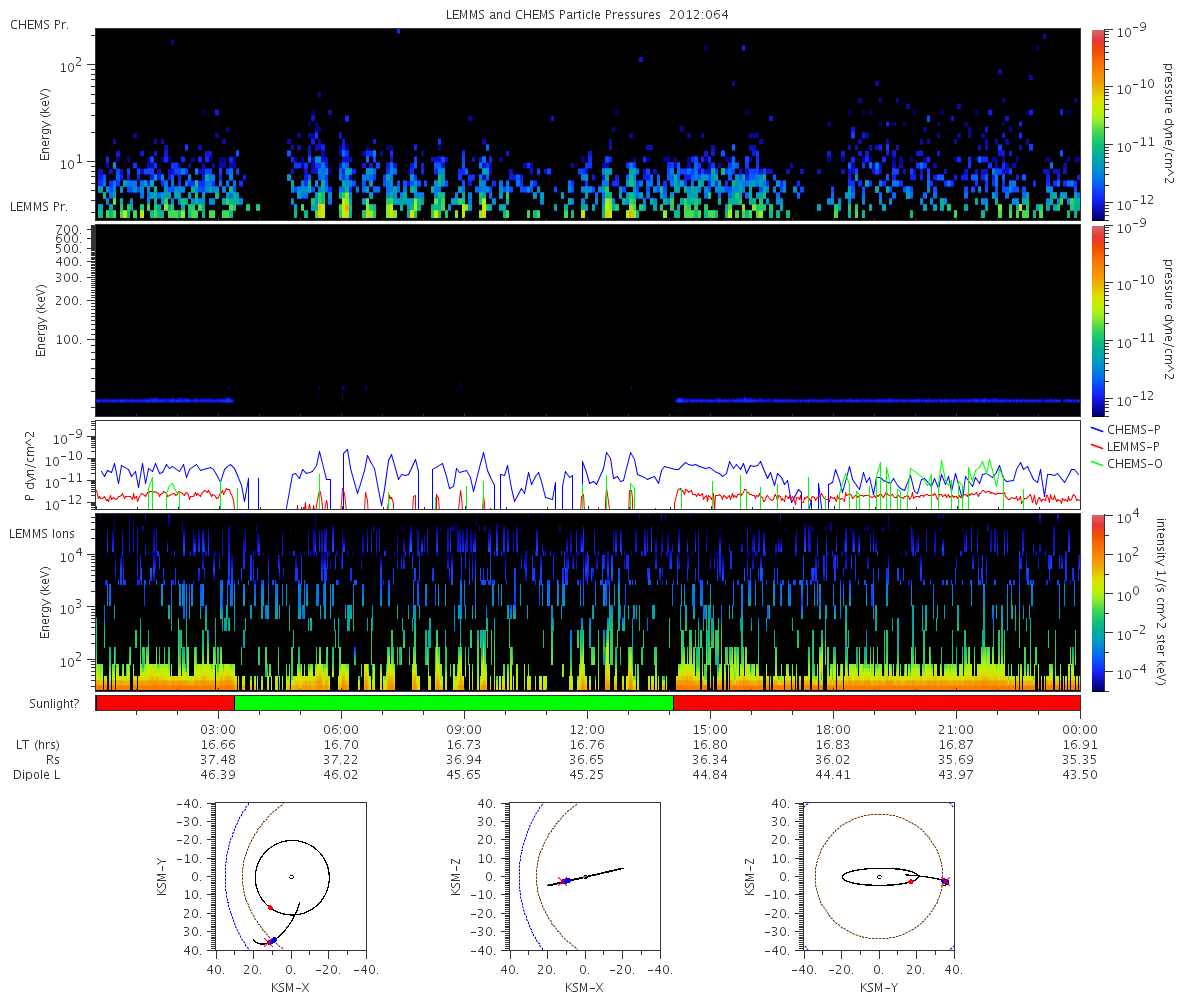The width and height of the screenshot is (1200, 1000).
Task: Click the 12:00 time axis label
Action: pyautogui.click(x=587, y=730)
